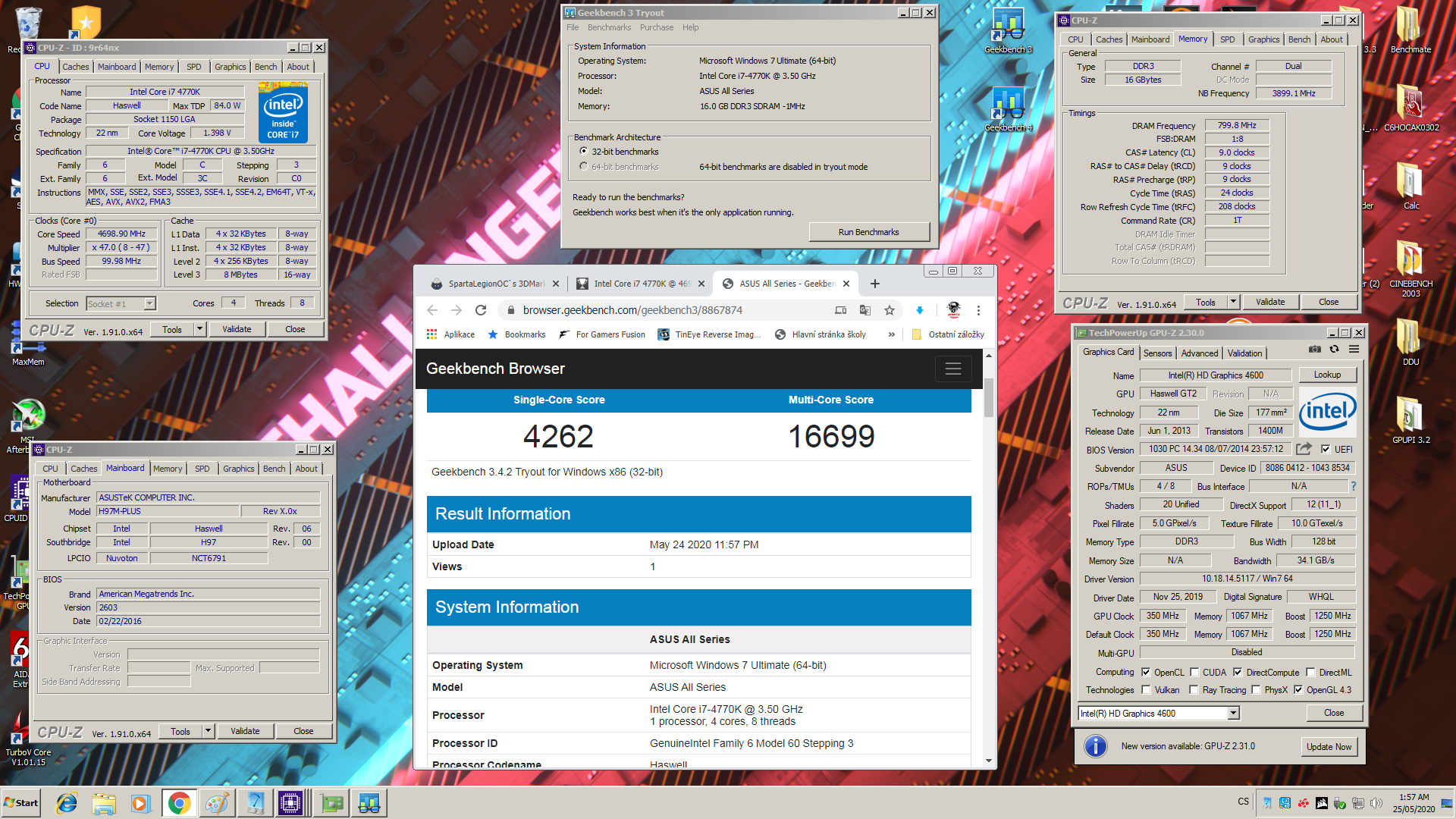Viewport: 1456px width, 819px height.
Task: Expand the bookmarks bar overflow chevron
Action: tap(891, 334)
